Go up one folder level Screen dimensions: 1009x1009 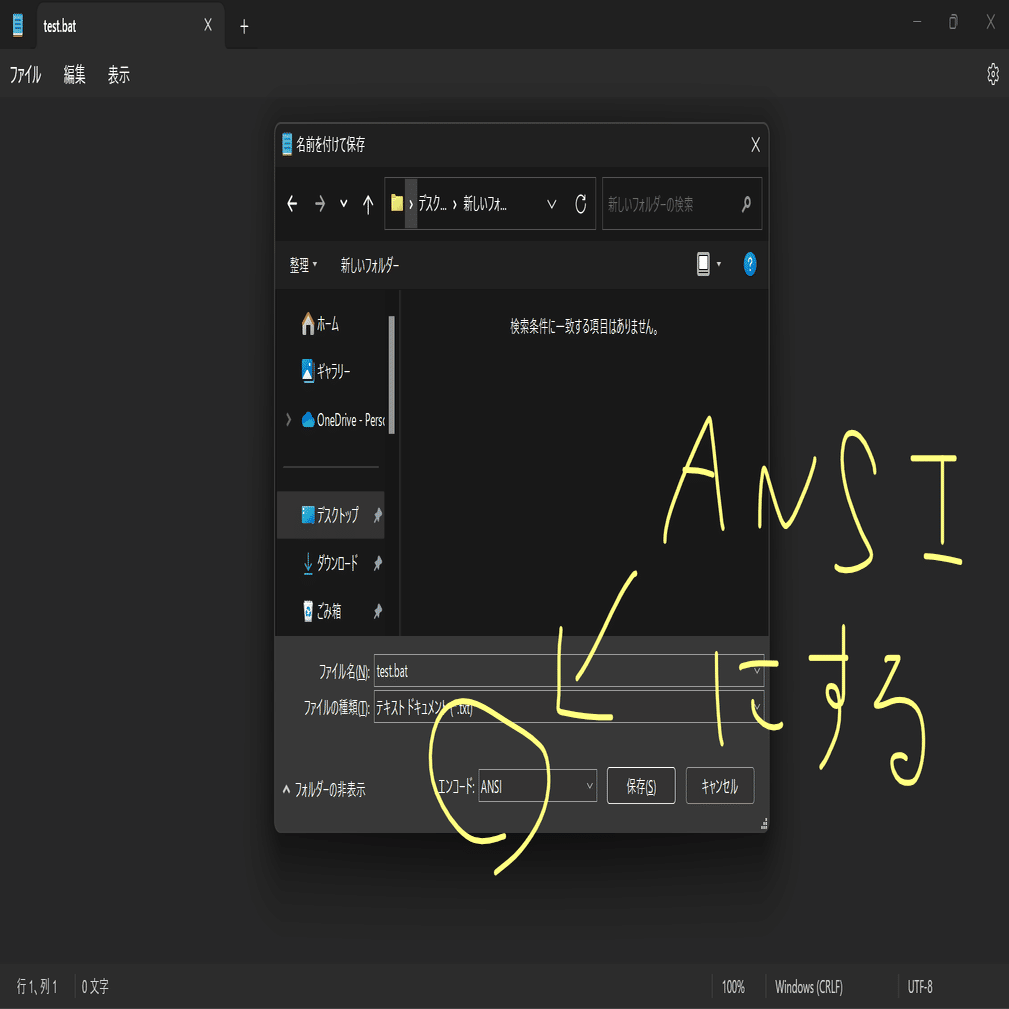(367, 203)
